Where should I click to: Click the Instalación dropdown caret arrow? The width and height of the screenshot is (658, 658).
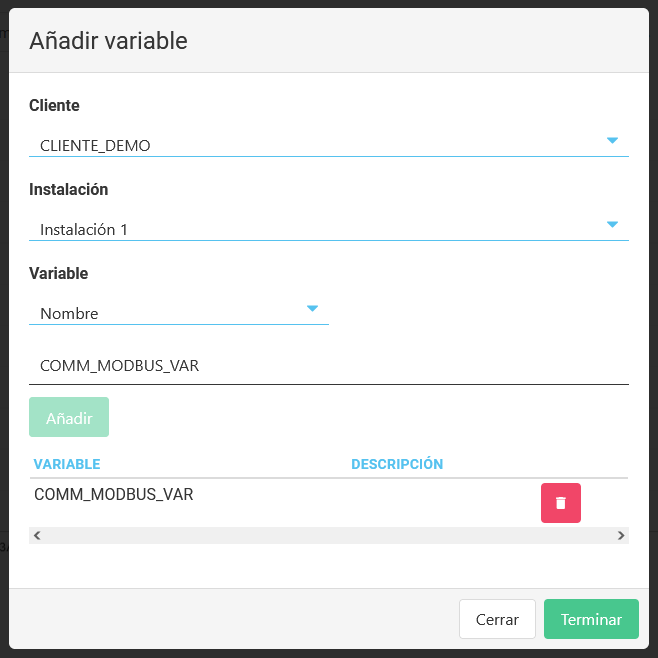point(612,225)
